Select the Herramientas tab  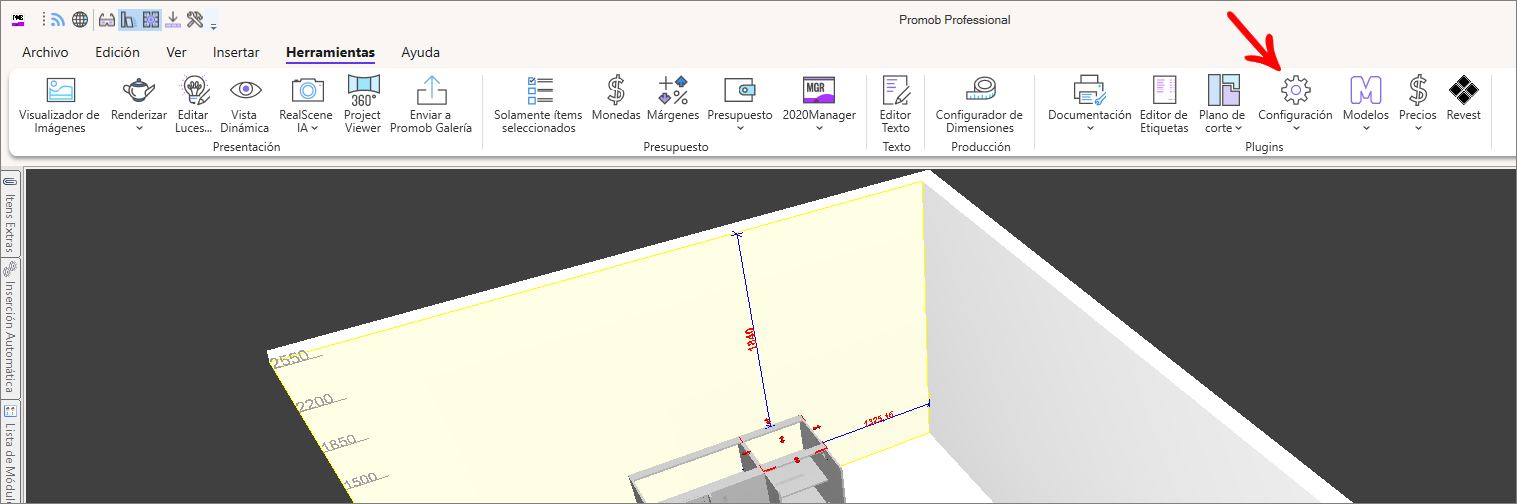pyautogui.click(x=330, y=53)
